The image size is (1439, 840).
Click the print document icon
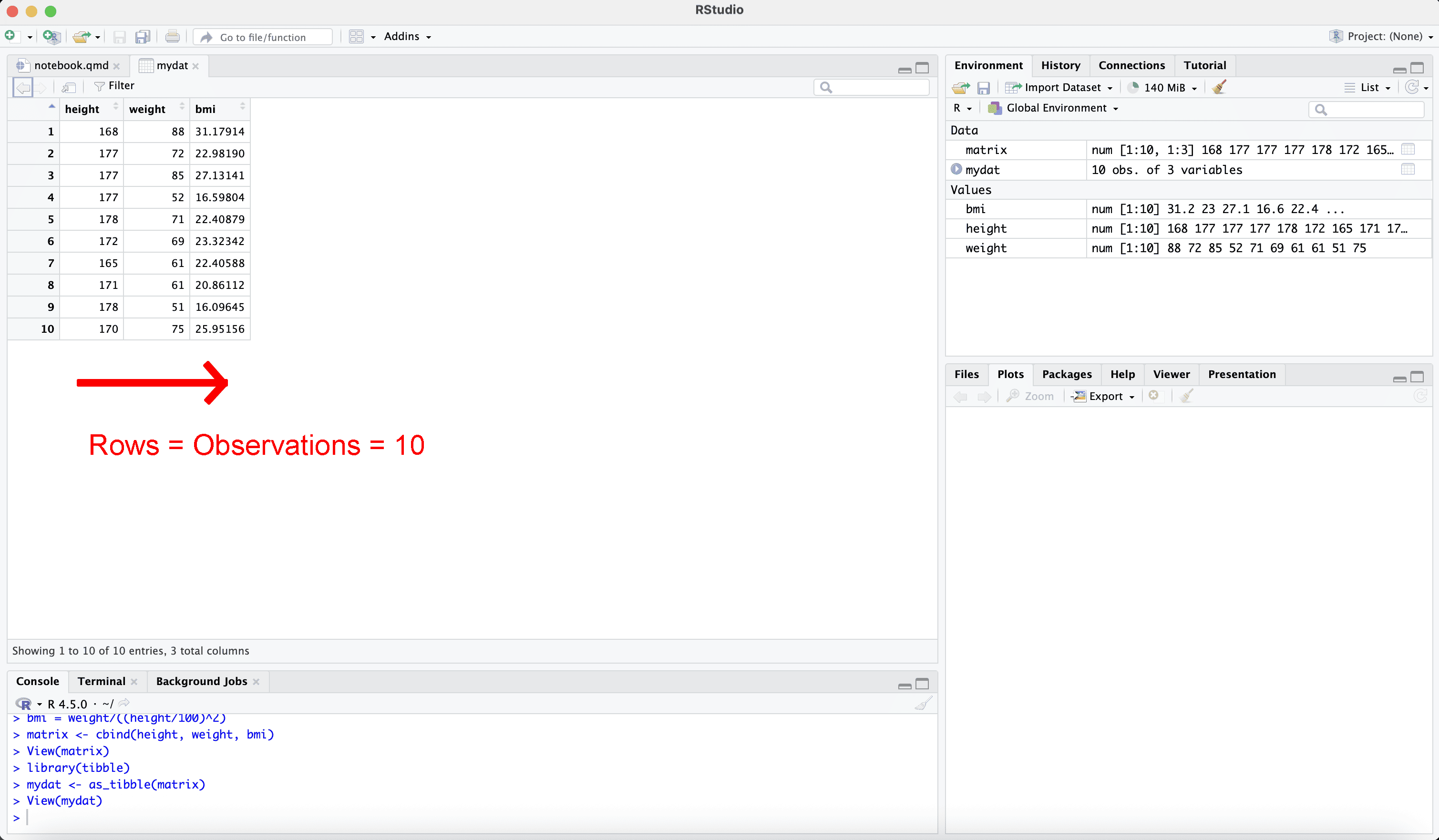[172, 37]
